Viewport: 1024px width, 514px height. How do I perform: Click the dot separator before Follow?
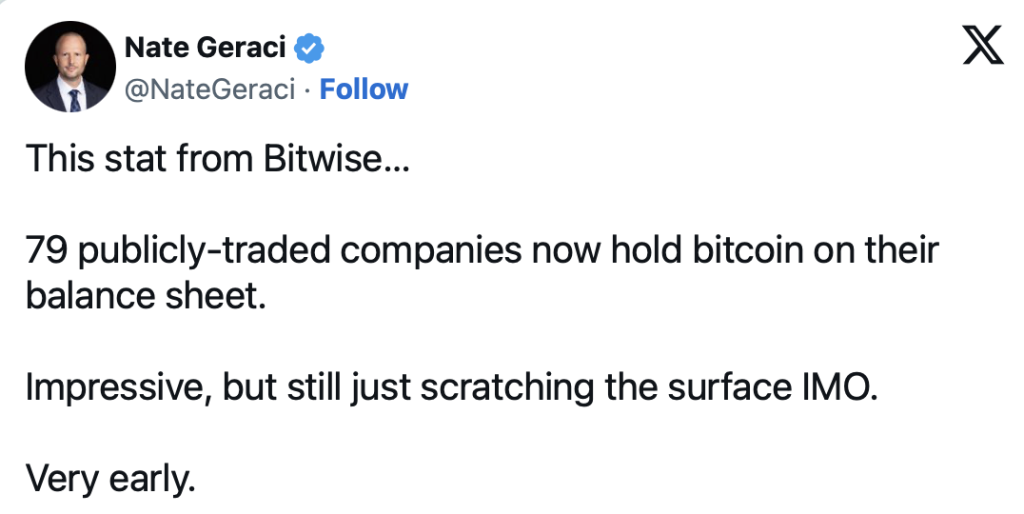pyautogui.click(x=308, y=90)
